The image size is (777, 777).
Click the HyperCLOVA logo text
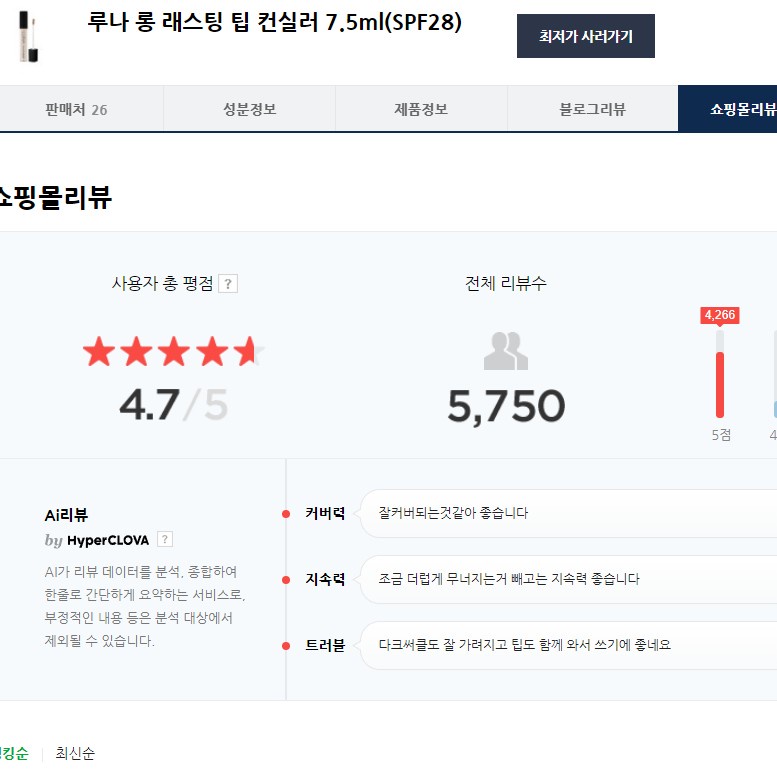tap(107, 540)
